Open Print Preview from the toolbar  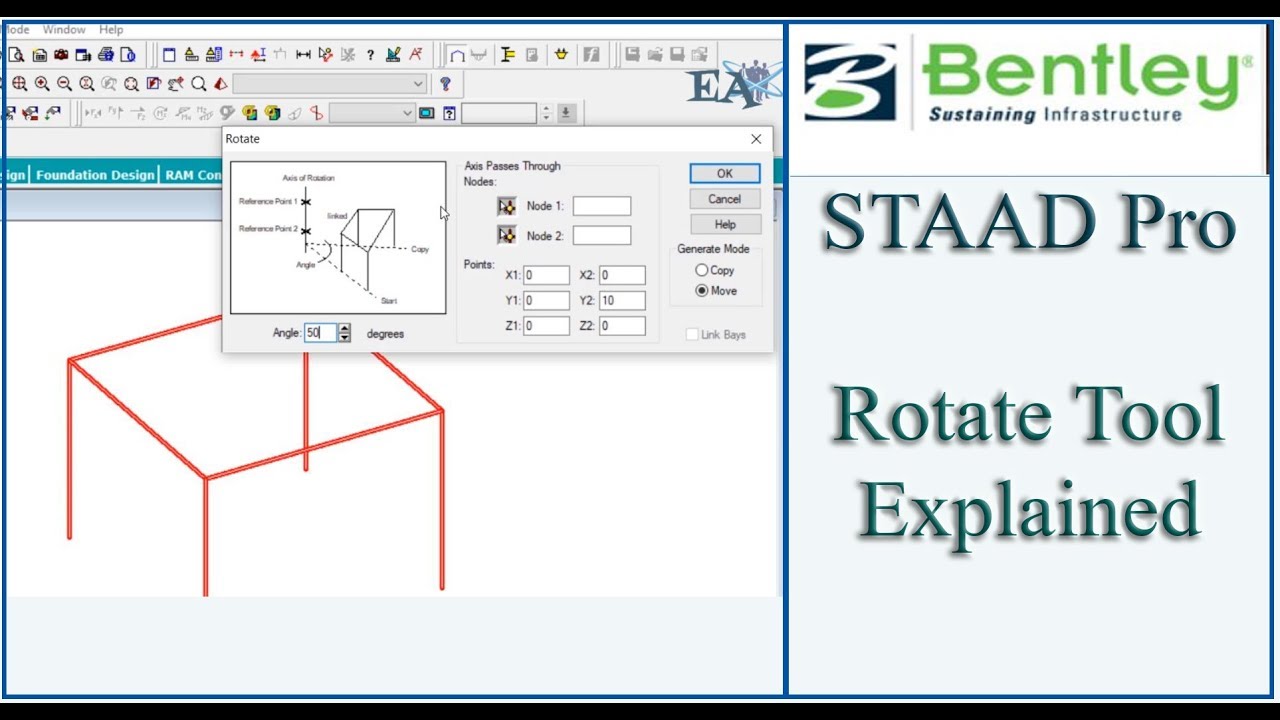coord(16,55)
